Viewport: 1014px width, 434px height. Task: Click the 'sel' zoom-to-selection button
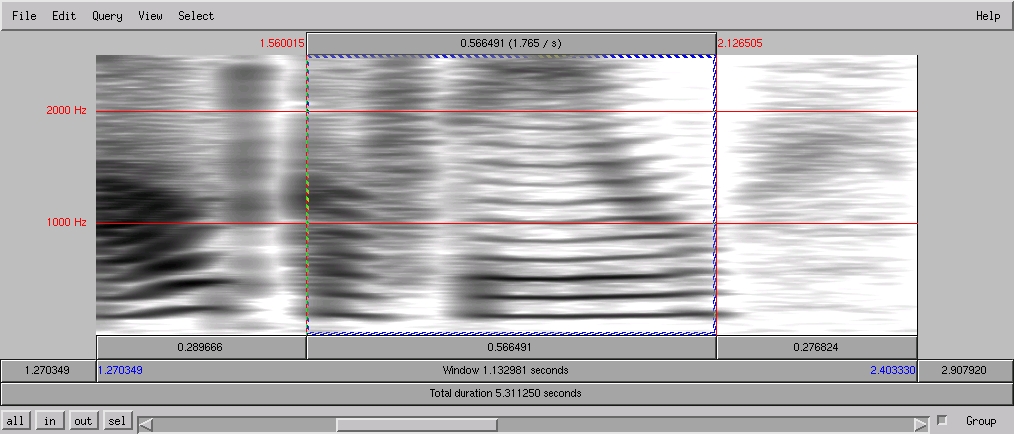coord(117,421)
